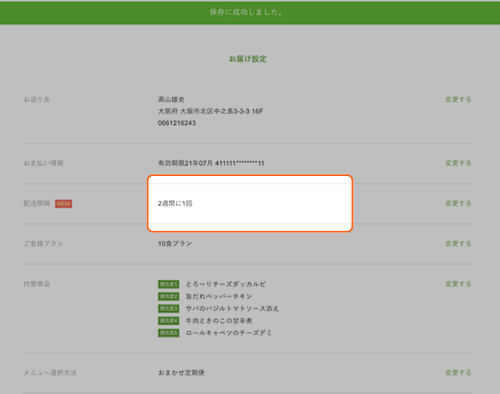Click the おまかせ定期便 value
500x394 pixels.
(x=181, y=373)
